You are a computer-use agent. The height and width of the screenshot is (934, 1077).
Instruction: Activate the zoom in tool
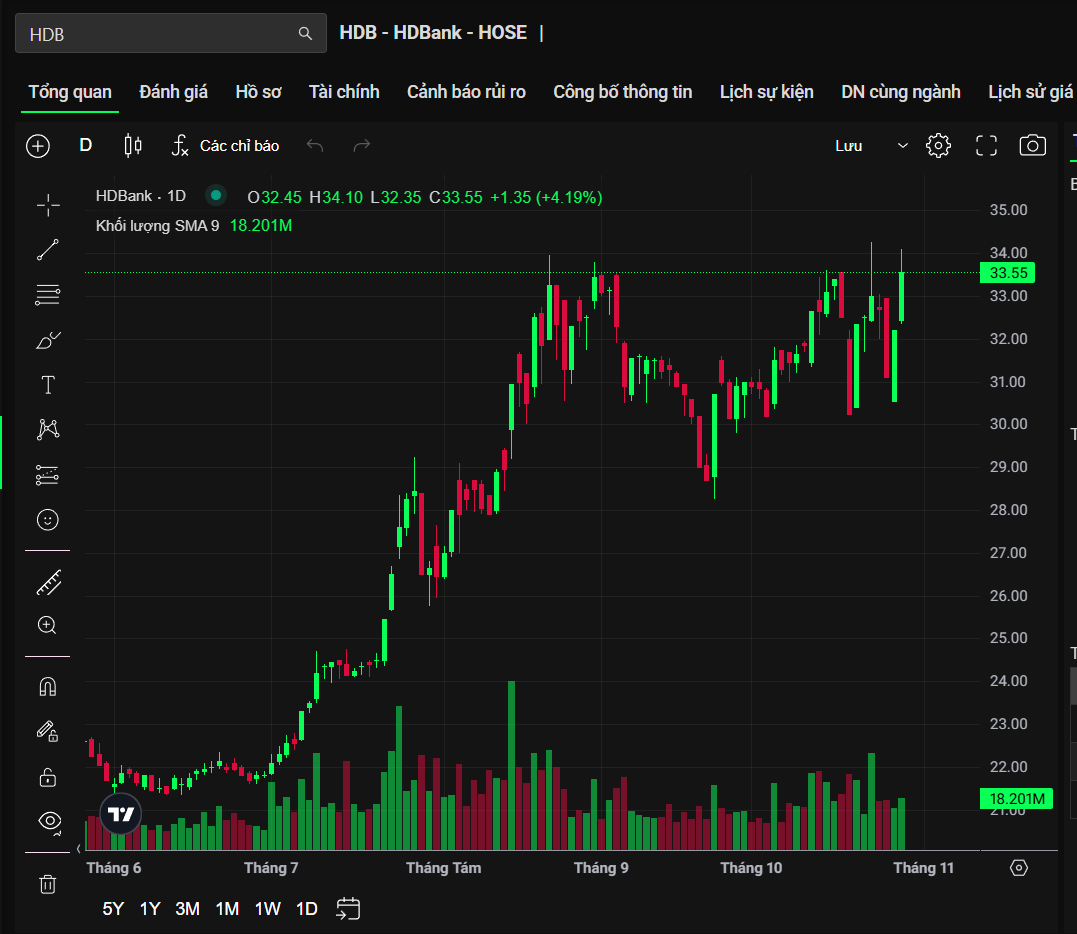point(47,626)
